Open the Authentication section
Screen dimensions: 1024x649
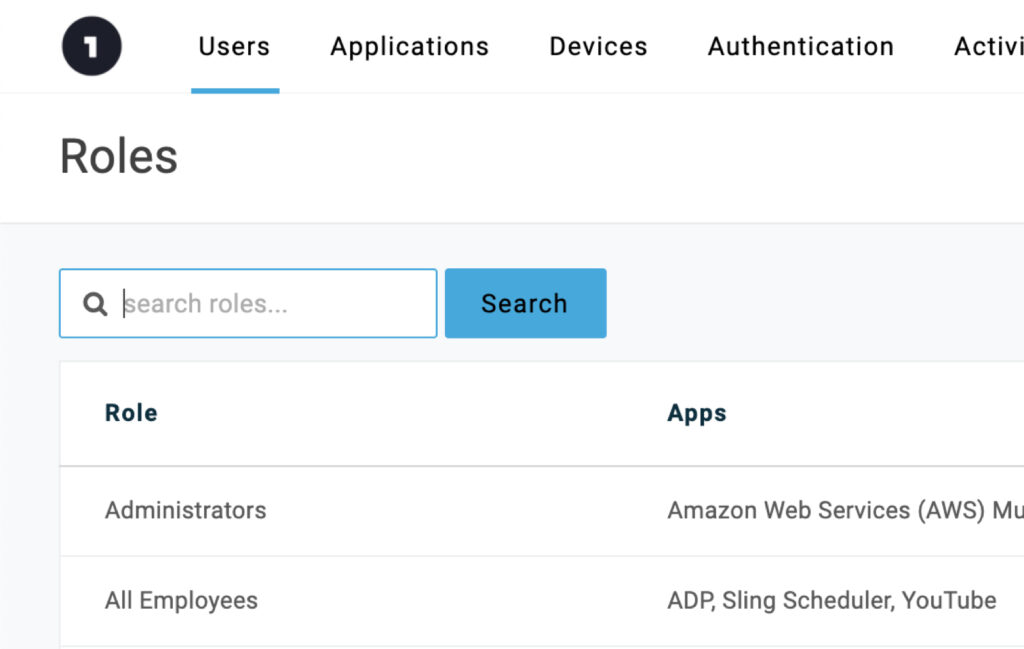[x=800, y=46]
